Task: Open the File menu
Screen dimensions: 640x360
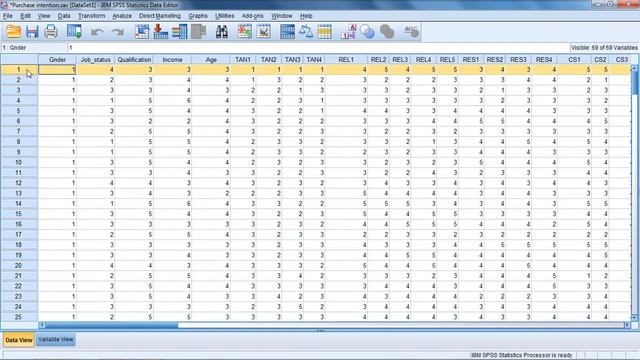Action: click(8, 16)
